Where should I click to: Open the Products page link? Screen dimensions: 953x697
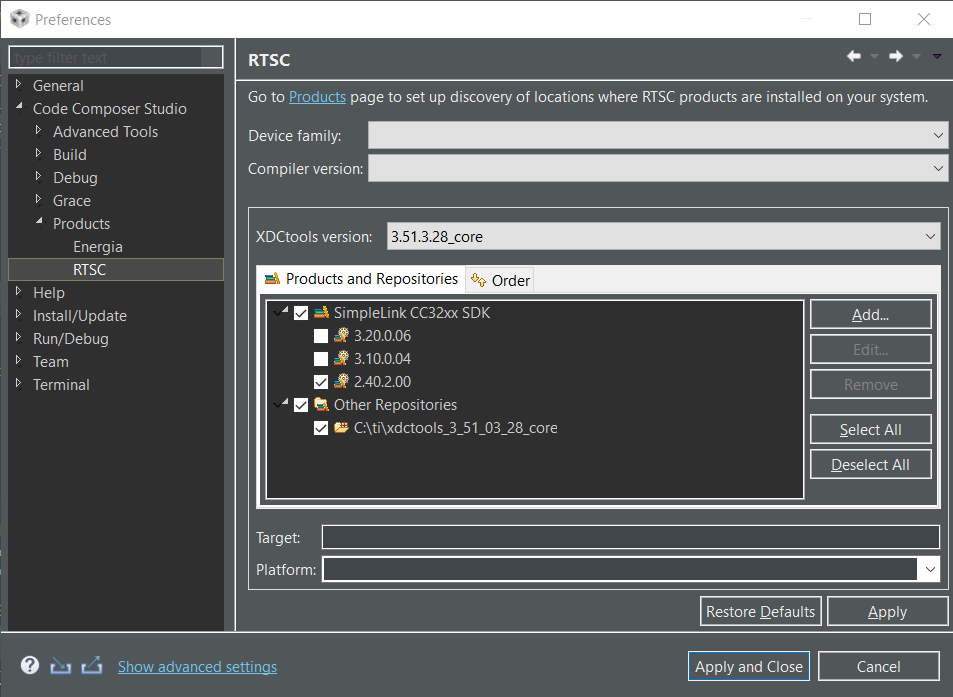pos(317,97)
